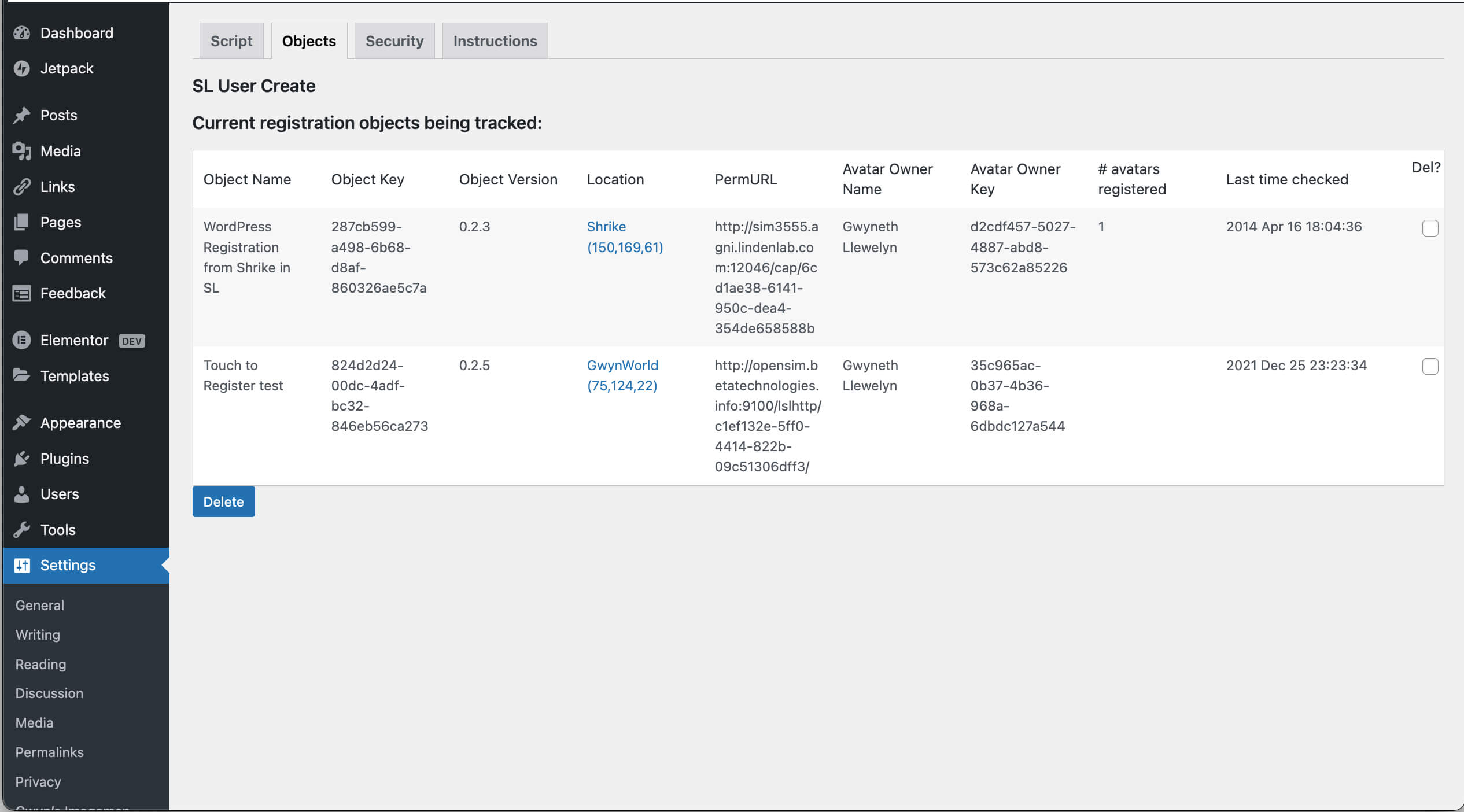The height and width of the screenshot is (812, 1464).
Task: Click the Elementor logo icon
Action: (22, 340)
